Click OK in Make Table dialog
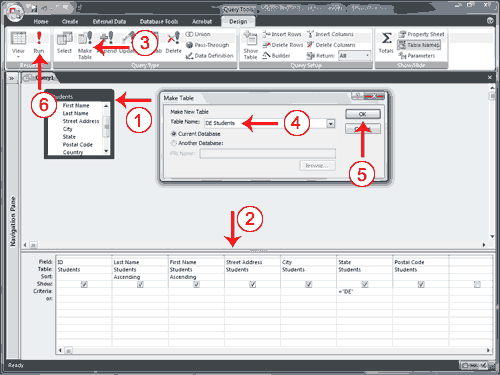The height and width of the screenshot is (375, 500). [x=363, y=114]
